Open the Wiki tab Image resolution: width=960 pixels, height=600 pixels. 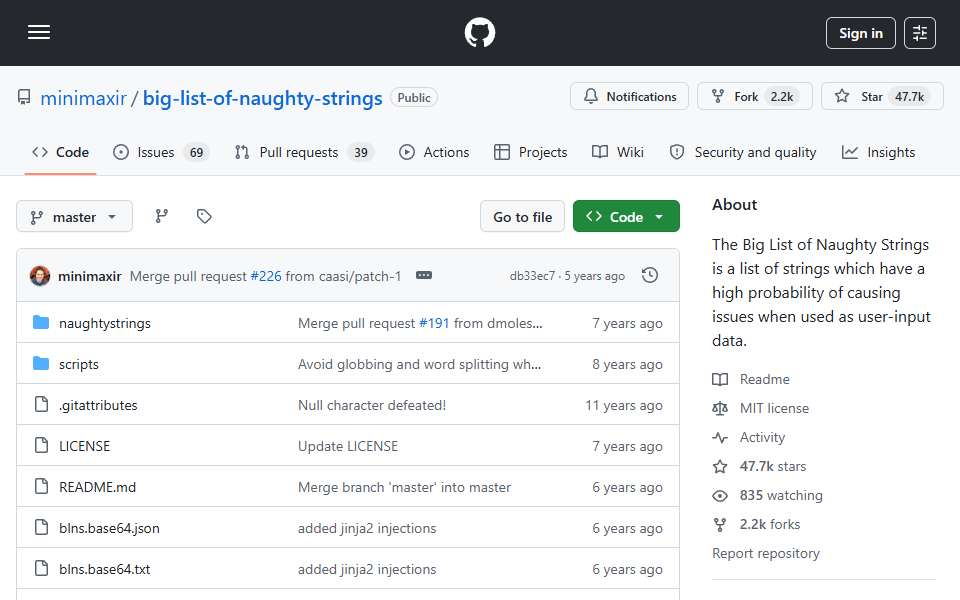click(618, 152)
